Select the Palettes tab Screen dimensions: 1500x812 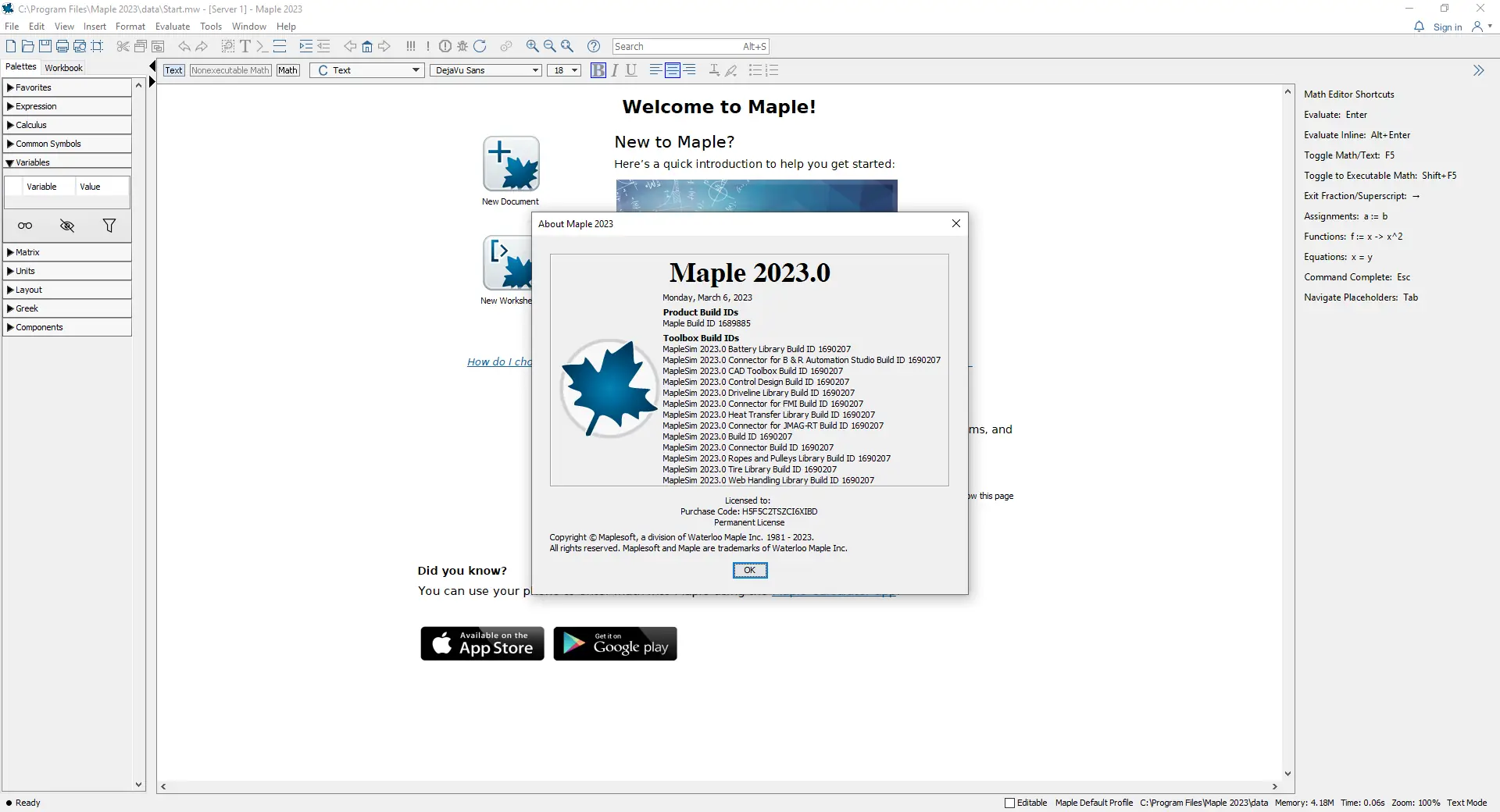click(x=21, y=67)
